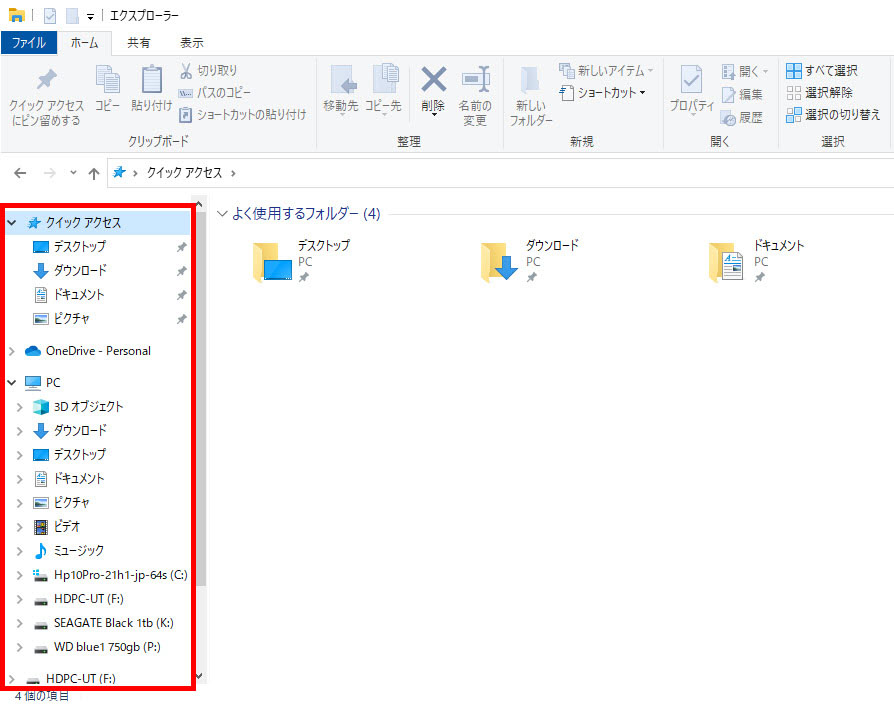Click the 削除 red X icon

point(433,82)
